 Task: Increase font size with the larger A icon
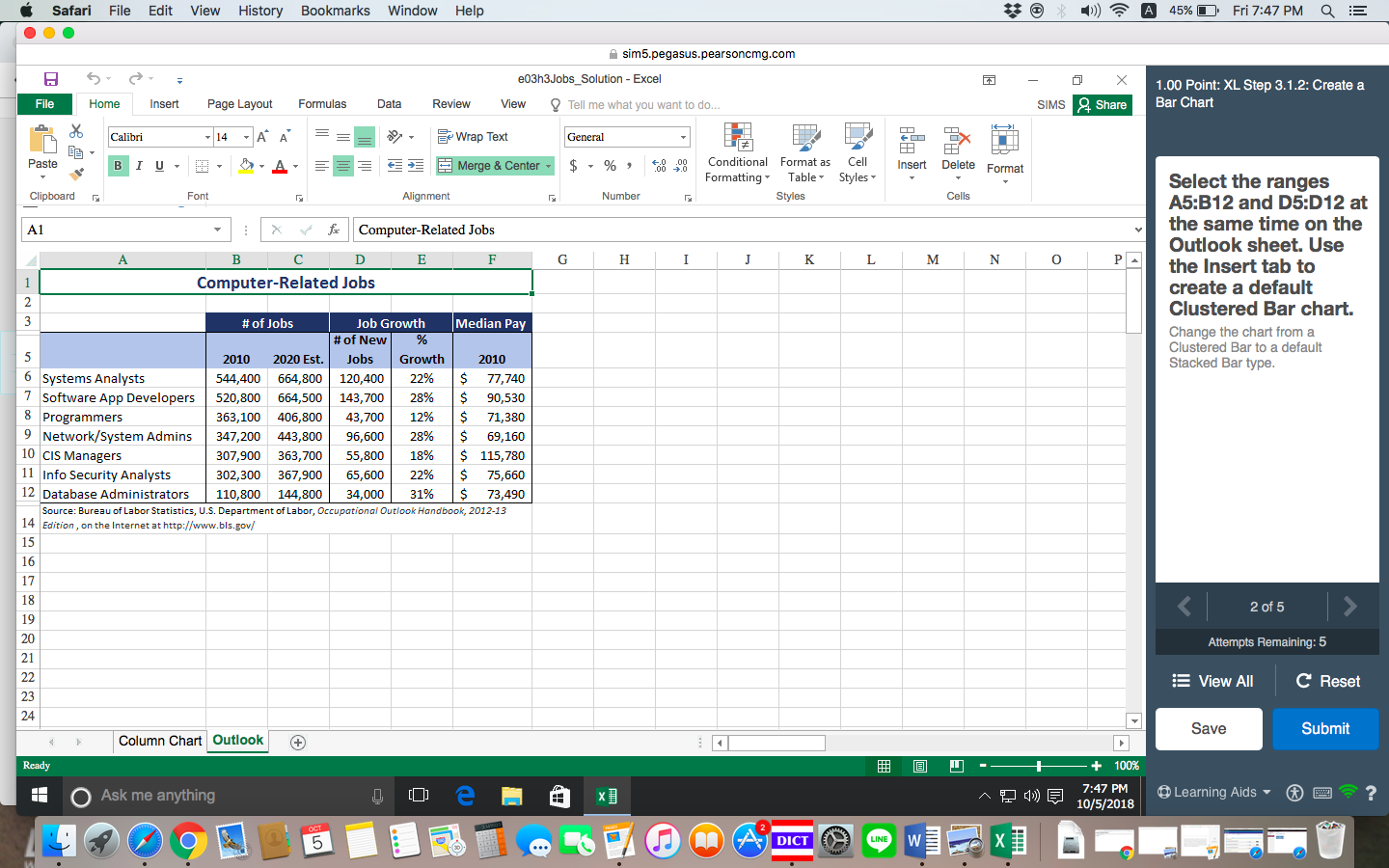262,137
